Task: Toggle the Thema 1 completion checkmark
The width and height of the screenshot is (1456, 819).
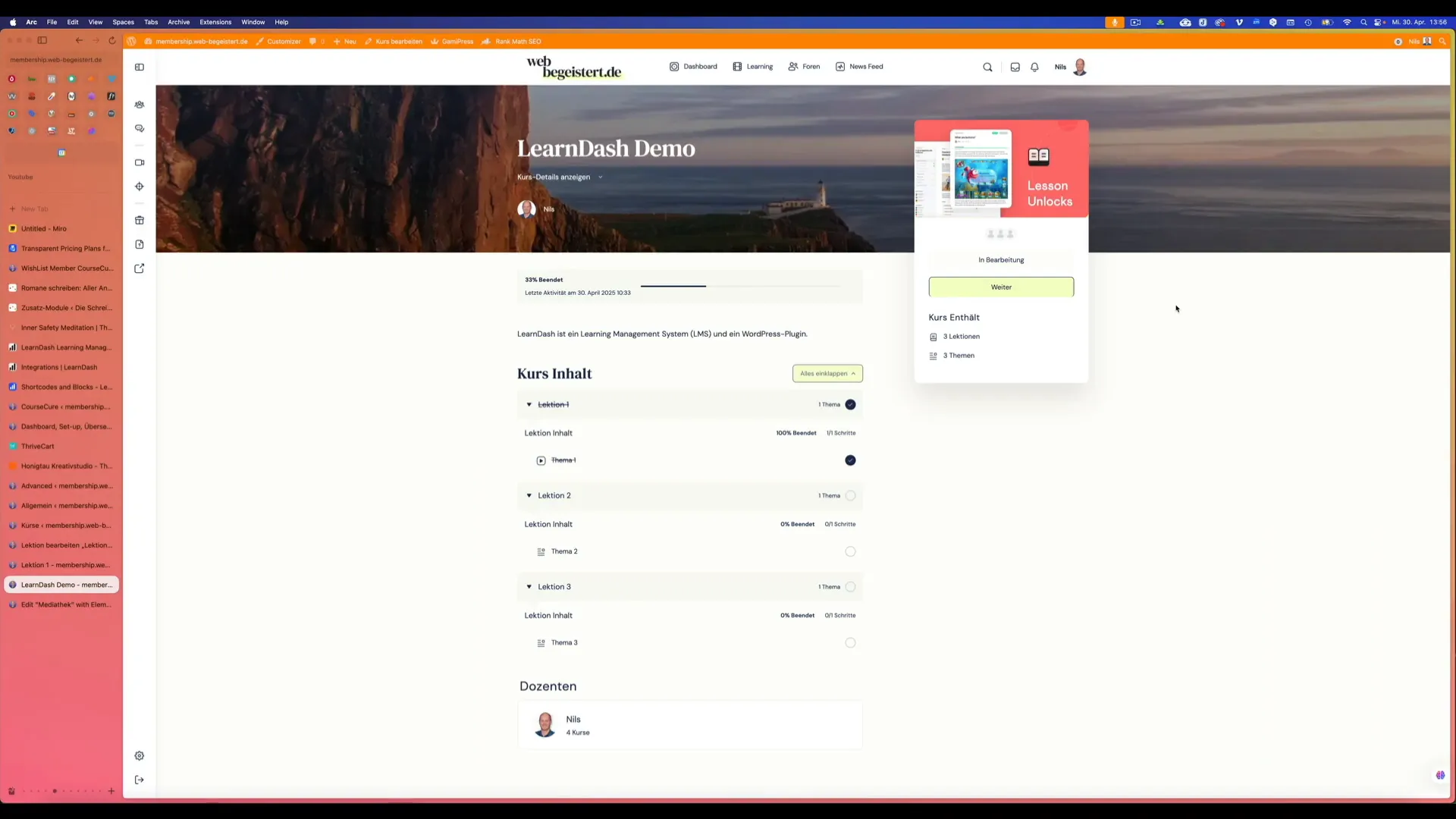Action: tap(850, 460)
